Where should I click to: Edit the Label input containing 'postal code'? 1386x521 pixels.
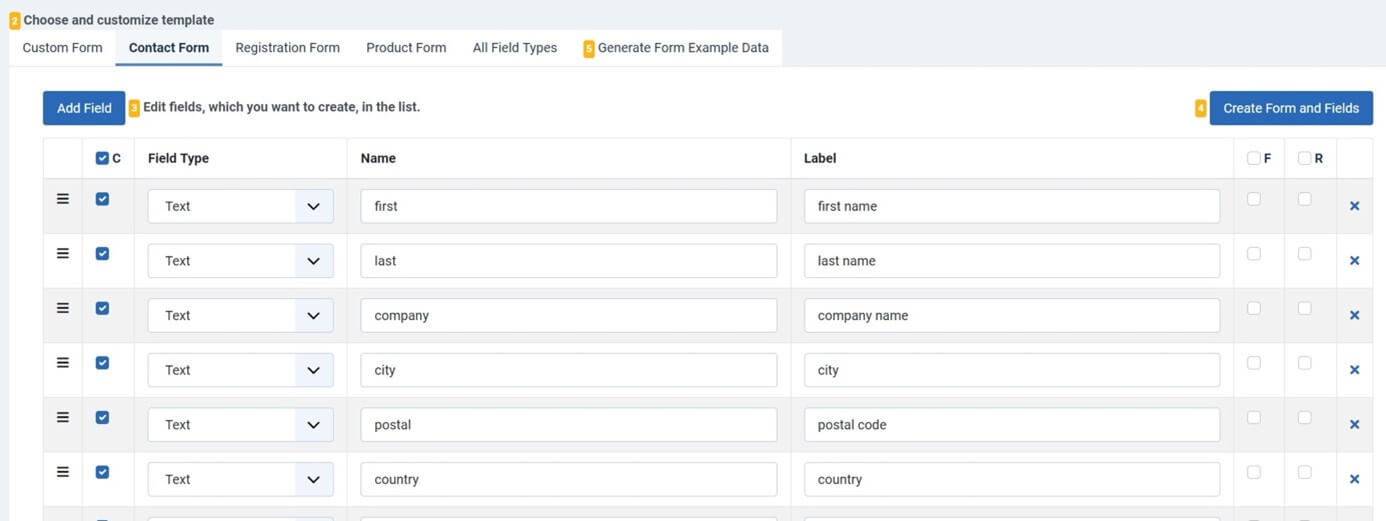point(1012,424)
